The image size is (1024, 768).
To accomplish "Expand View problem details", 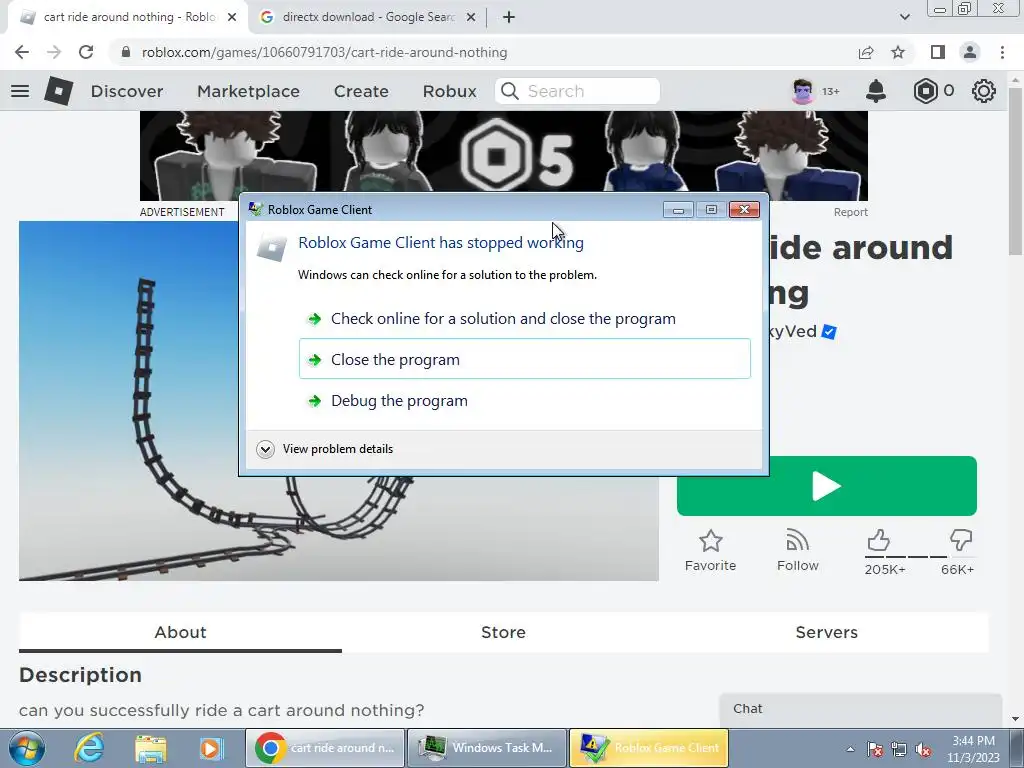I will [x=325, y=449].
